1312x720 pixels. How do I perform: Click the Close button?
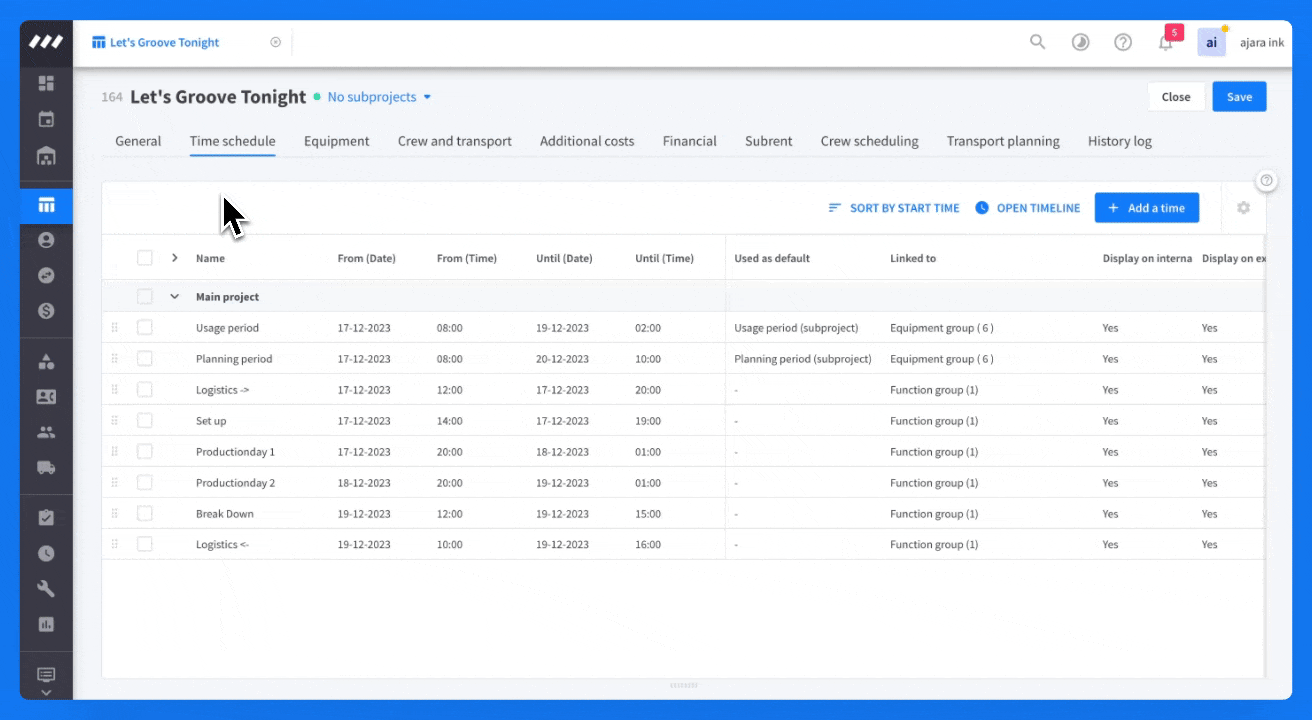click(x=1176, y=97)
